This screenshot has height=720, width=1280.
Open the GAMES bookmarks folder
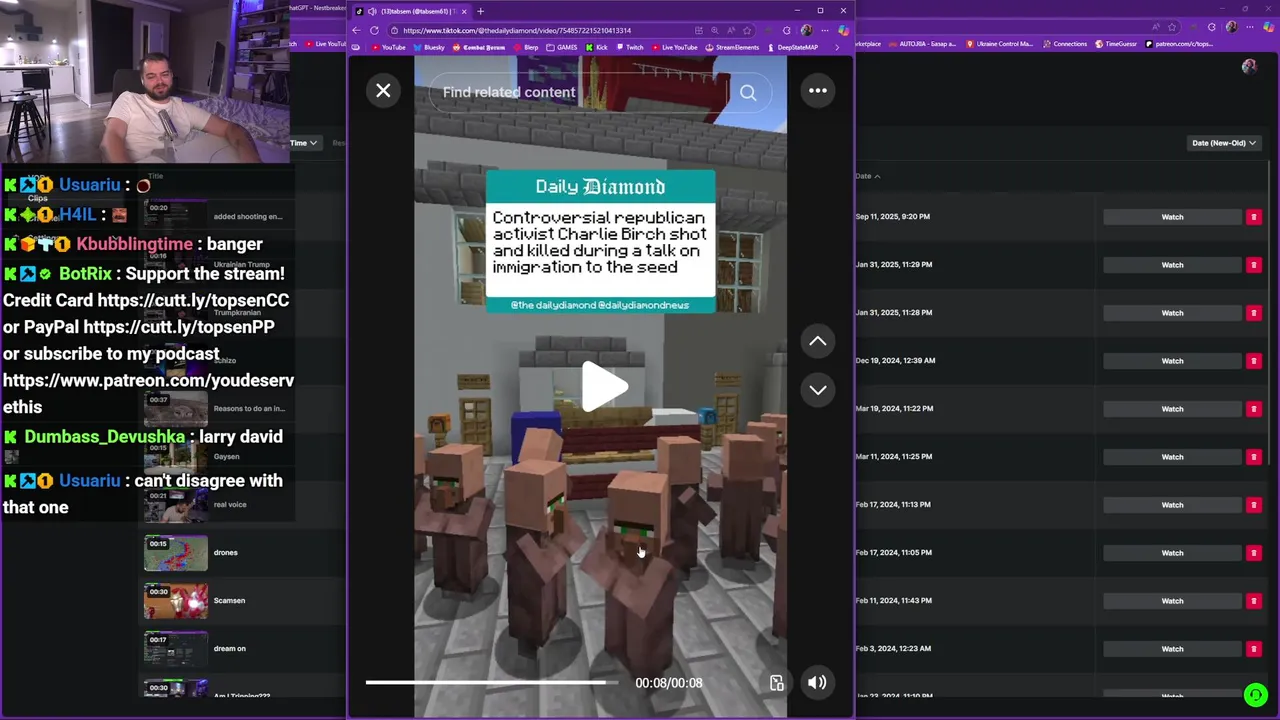pos(562,47)
